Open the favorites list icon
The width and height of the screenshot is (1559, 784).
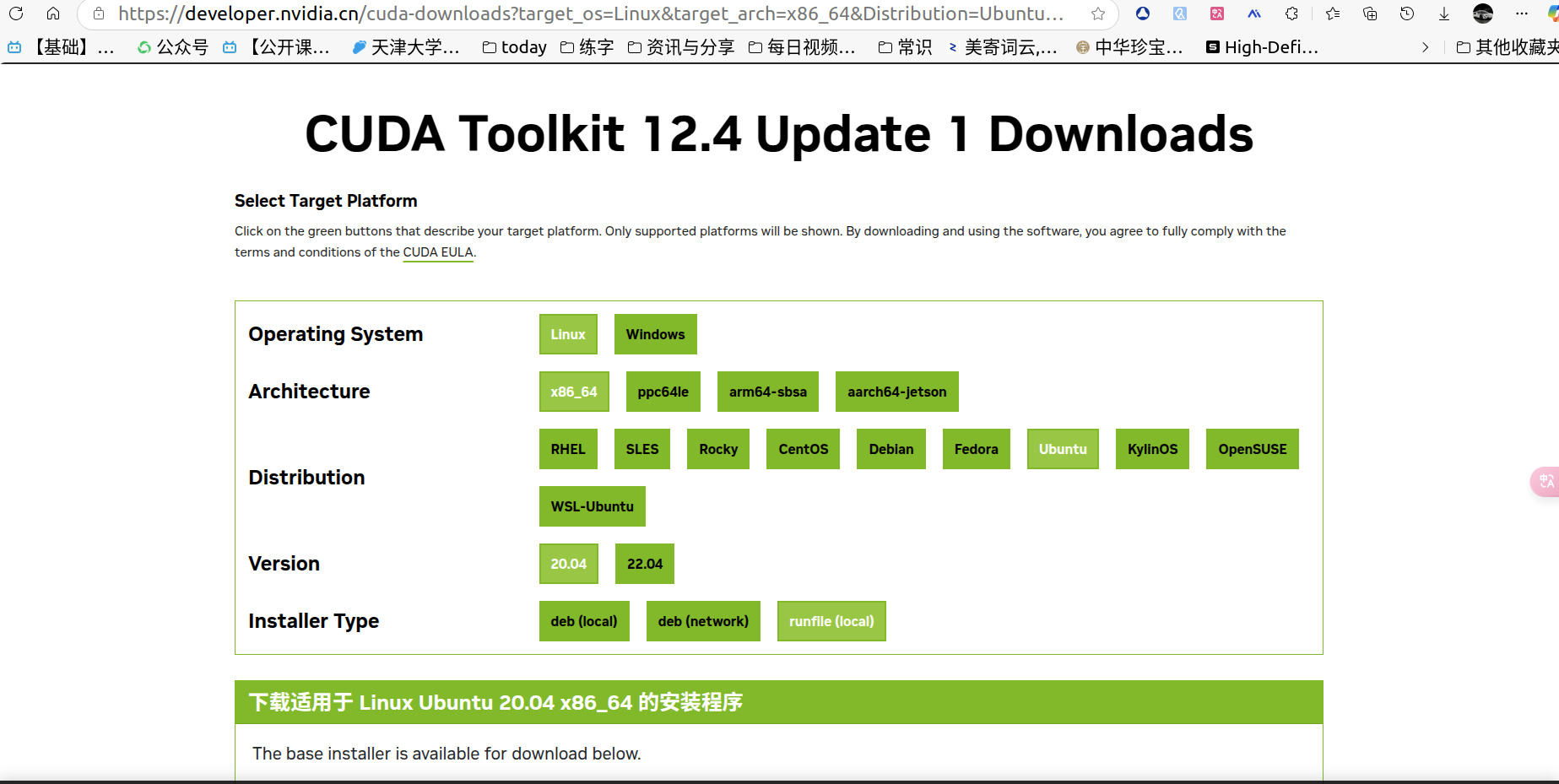click(x=1333, y=14)
